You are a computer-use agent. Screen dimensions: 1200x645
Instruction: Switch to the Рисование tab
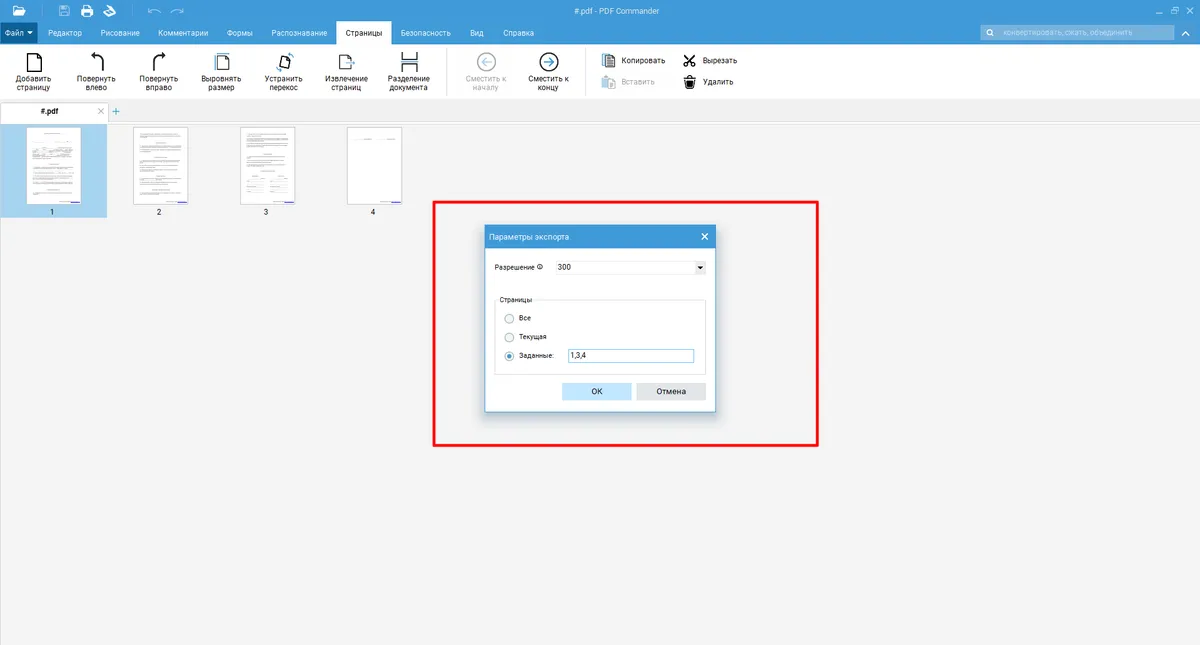120,33
